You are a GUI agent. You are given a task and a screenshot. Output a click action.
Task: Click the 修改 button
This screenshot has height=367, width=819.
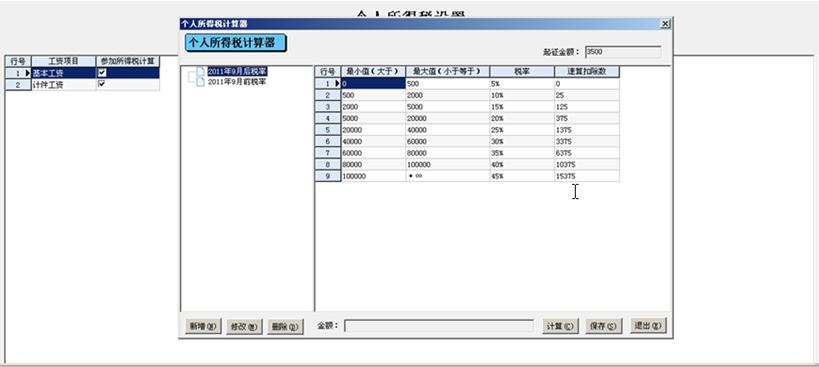244,326
